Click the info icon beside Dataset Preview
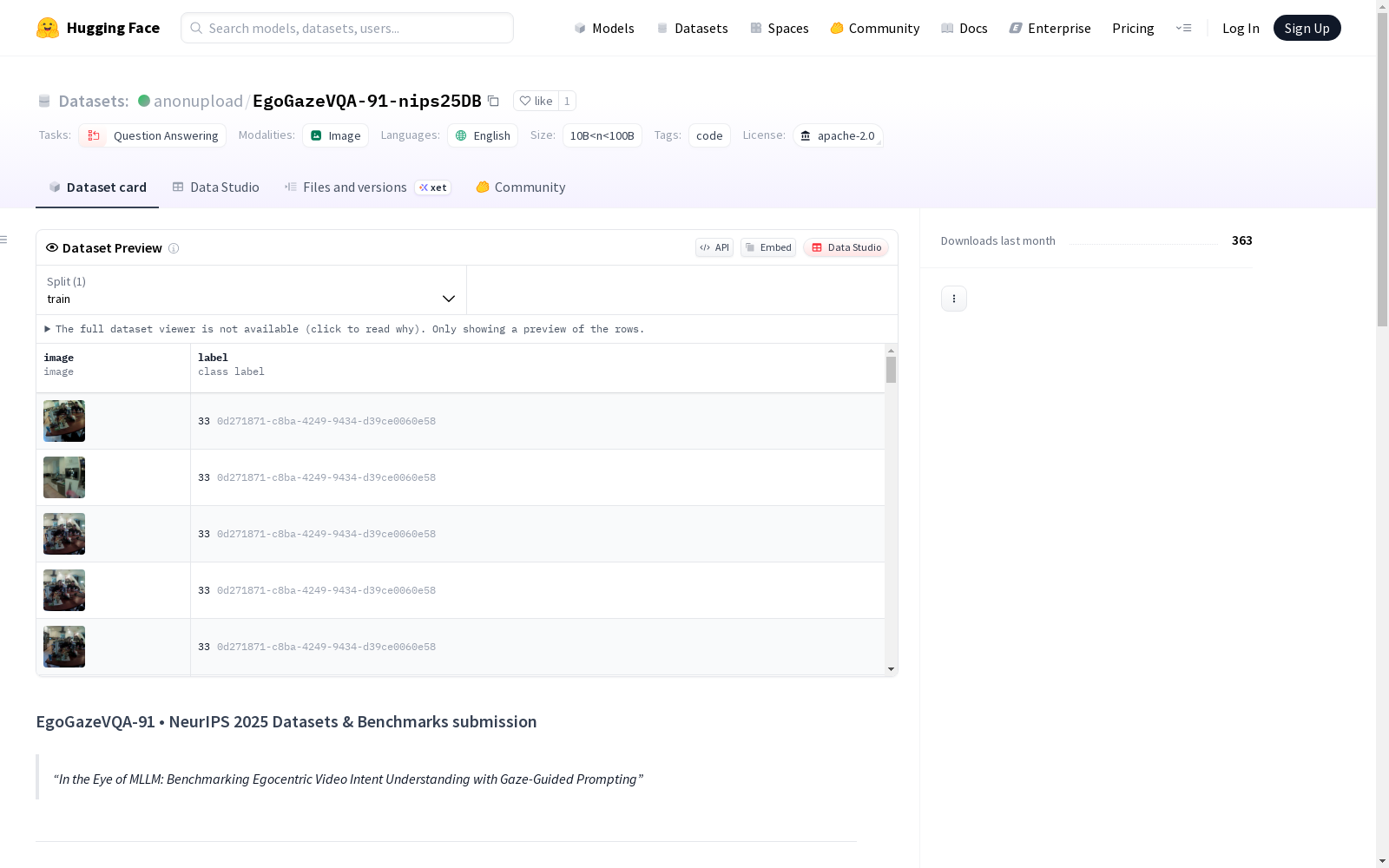1389x868 pixels. tap(174, 248)
